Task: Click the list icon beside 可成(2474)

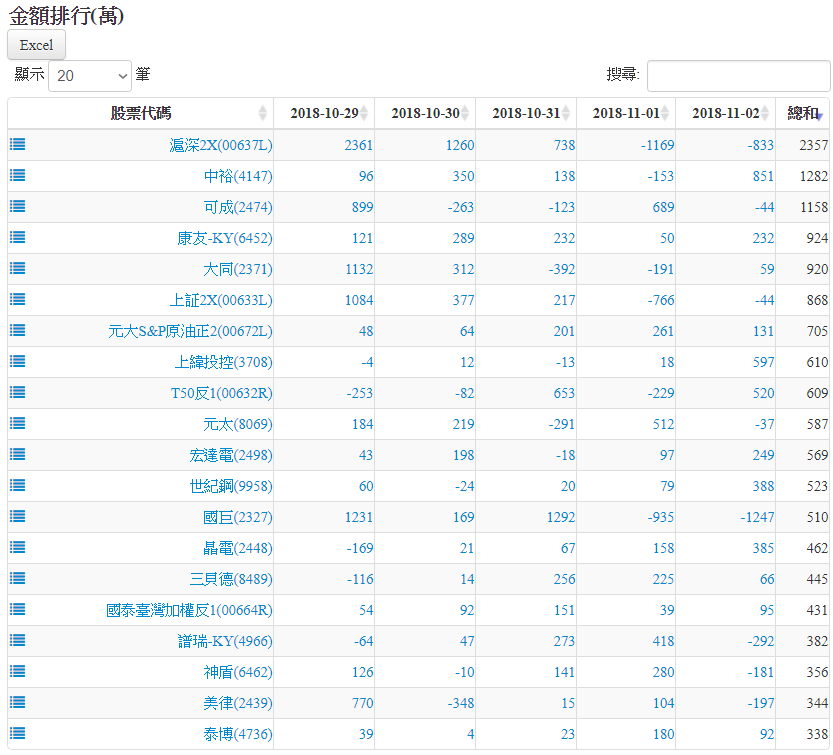Action: tap(18, 206)
